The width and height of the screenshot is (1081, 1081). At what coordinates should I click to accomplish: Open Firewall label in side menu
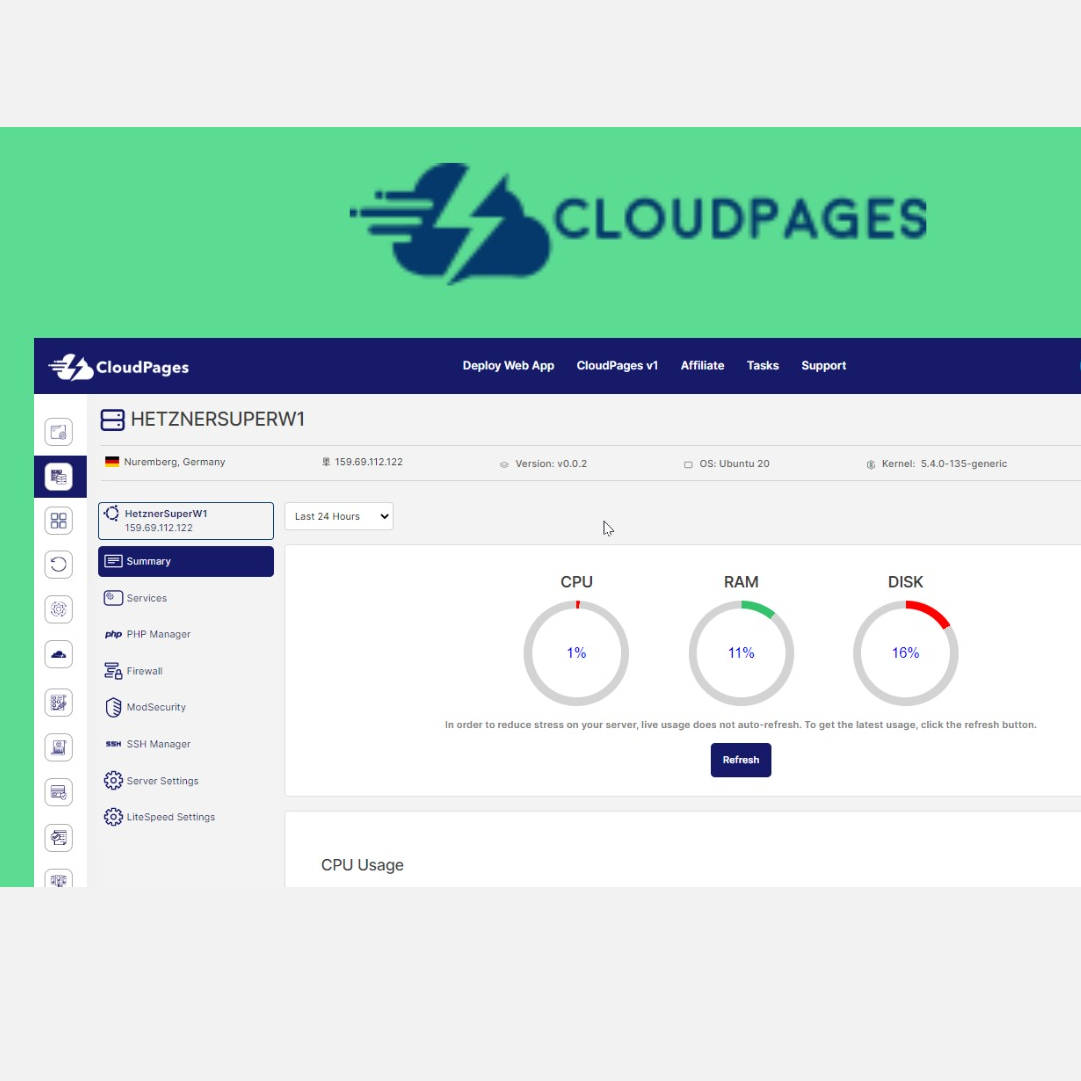[145, 671]
